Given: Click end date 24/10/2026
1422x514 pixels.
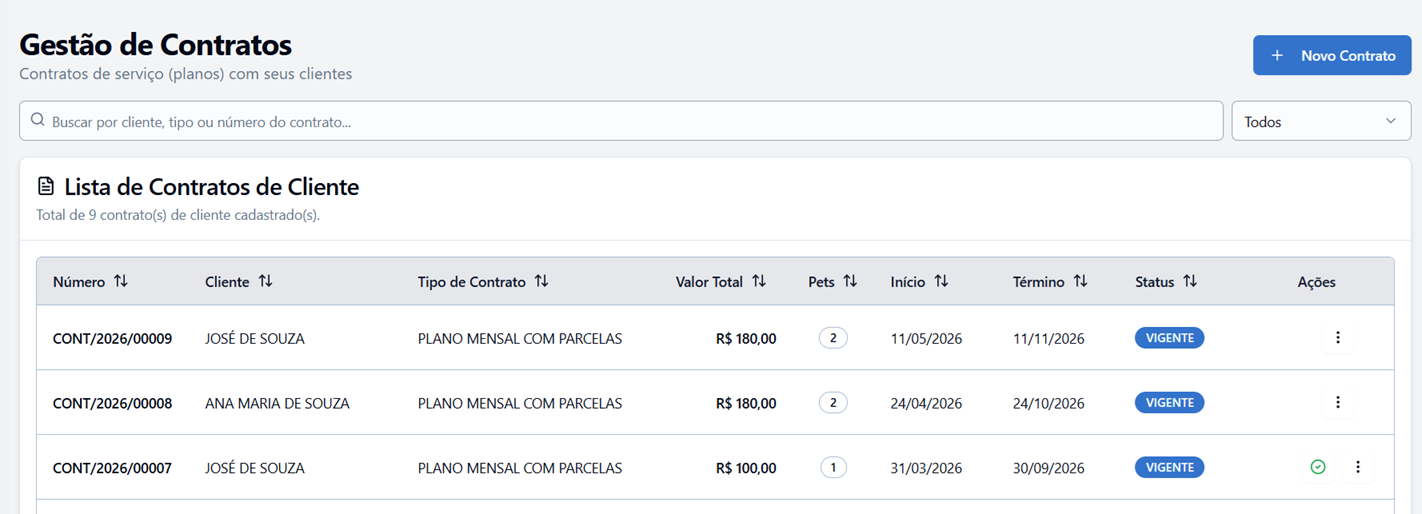Looking at the screenshot, I should 1048,404.
